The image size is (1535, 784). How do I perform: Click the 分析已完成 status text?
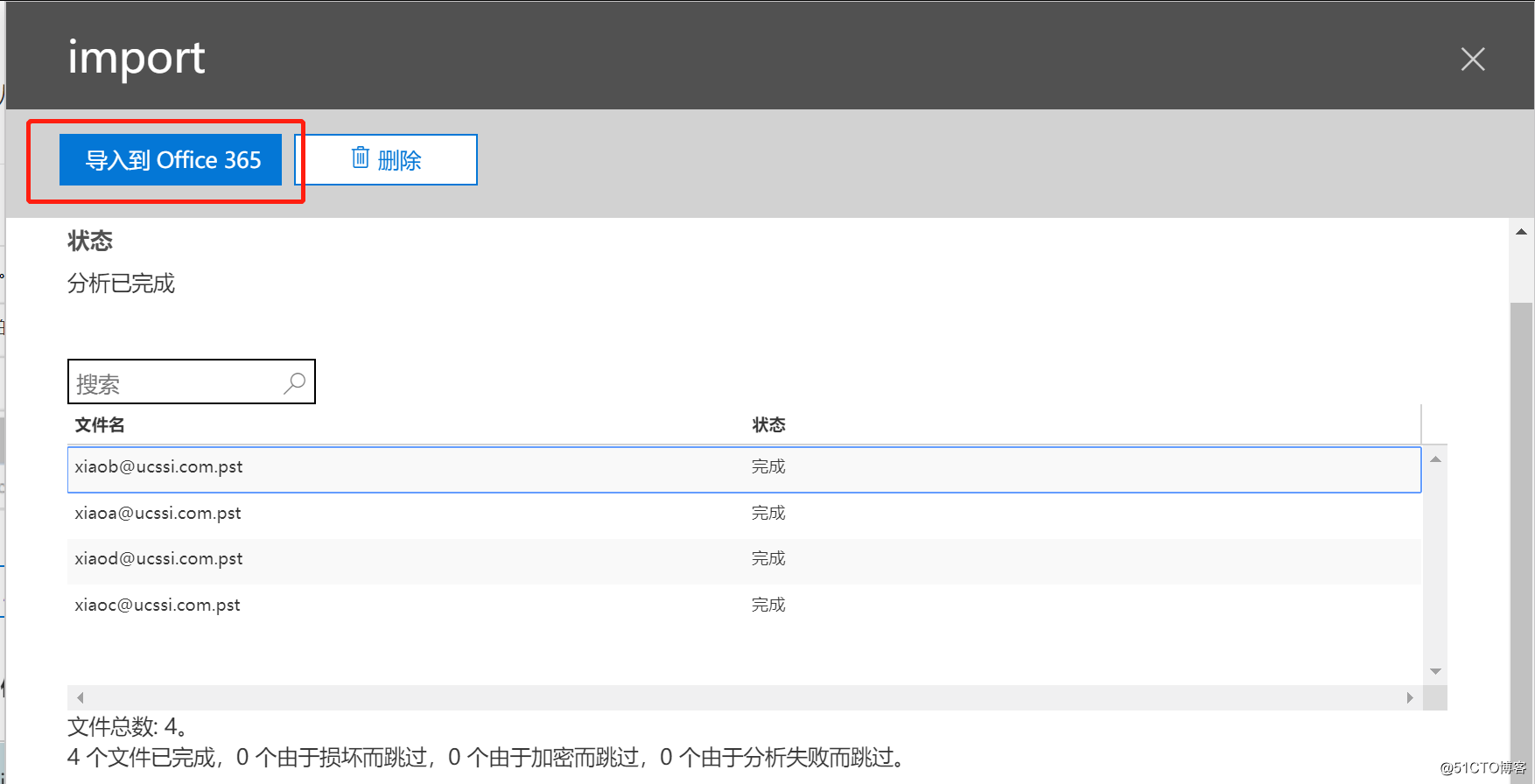(121, 283)
